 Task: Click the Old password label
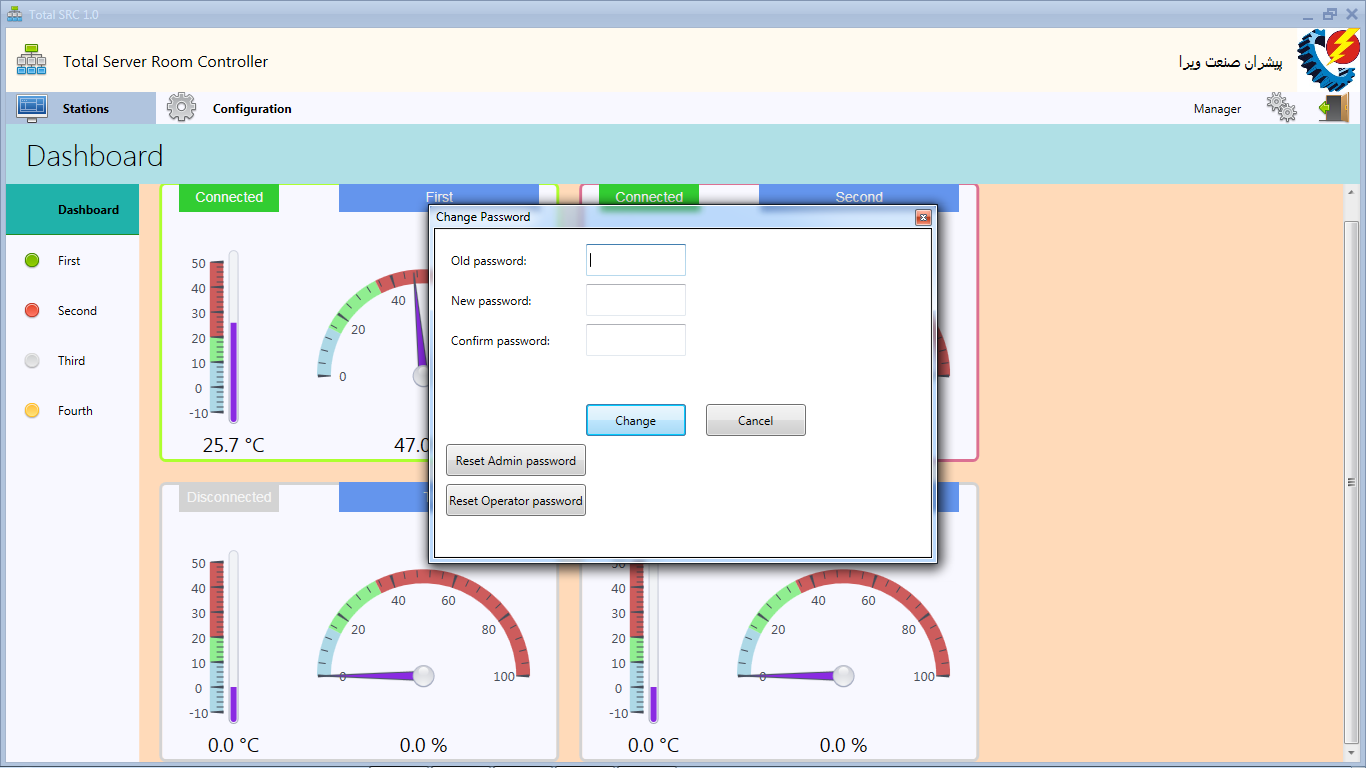[489, 261]
